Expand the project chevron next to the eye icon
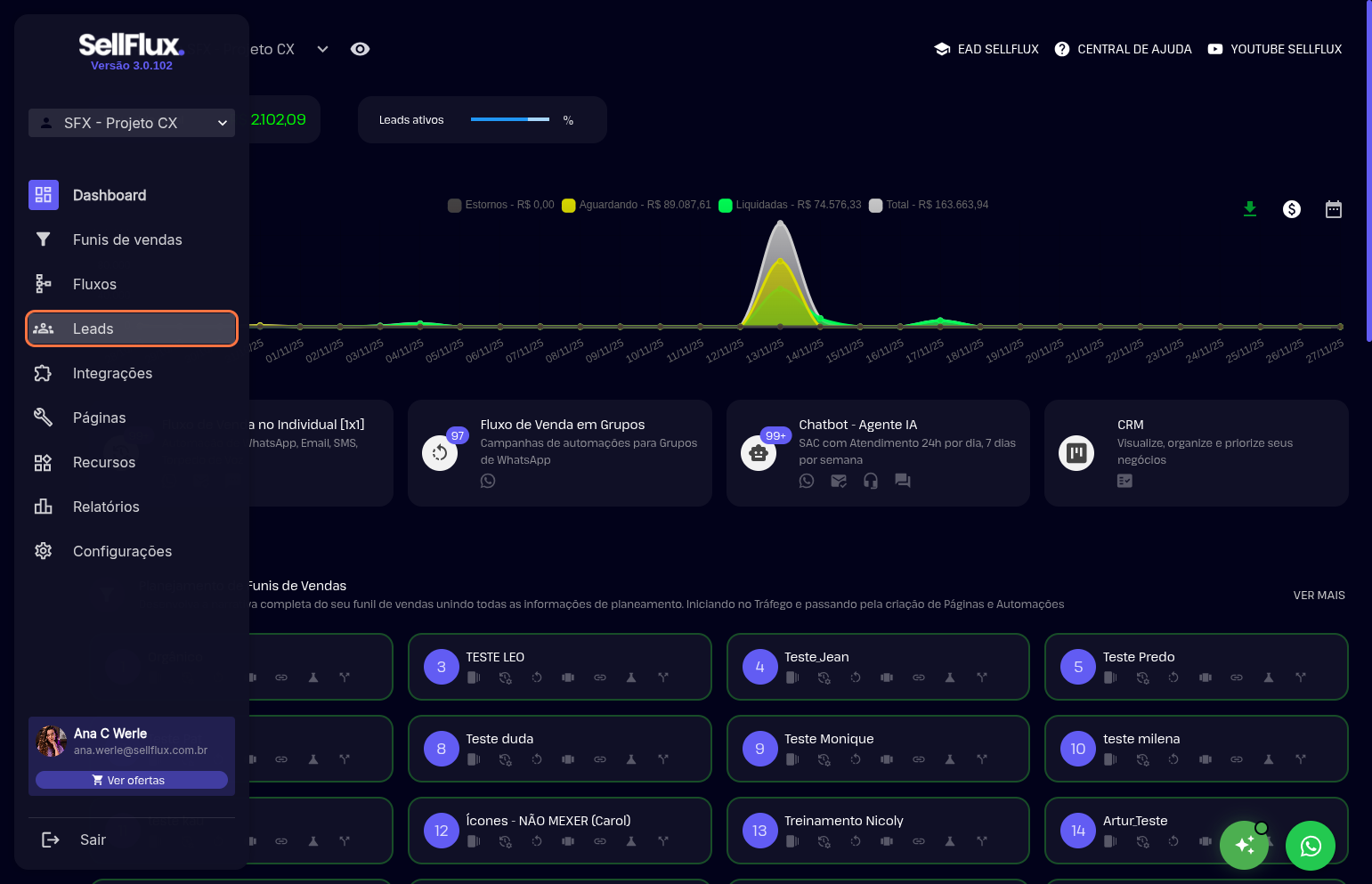This screenshot has height=884, width=1372. pos(322,49)
